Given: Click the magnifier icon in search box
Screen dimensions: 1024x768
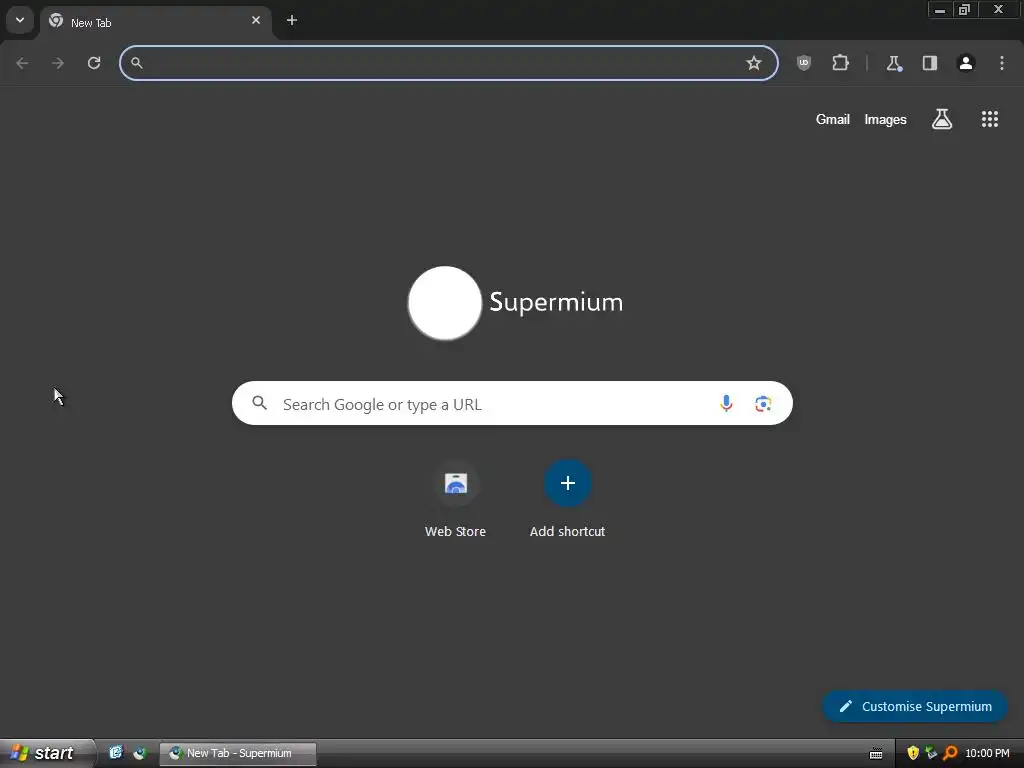Looking at the screenshot, I should coord(259,404).
